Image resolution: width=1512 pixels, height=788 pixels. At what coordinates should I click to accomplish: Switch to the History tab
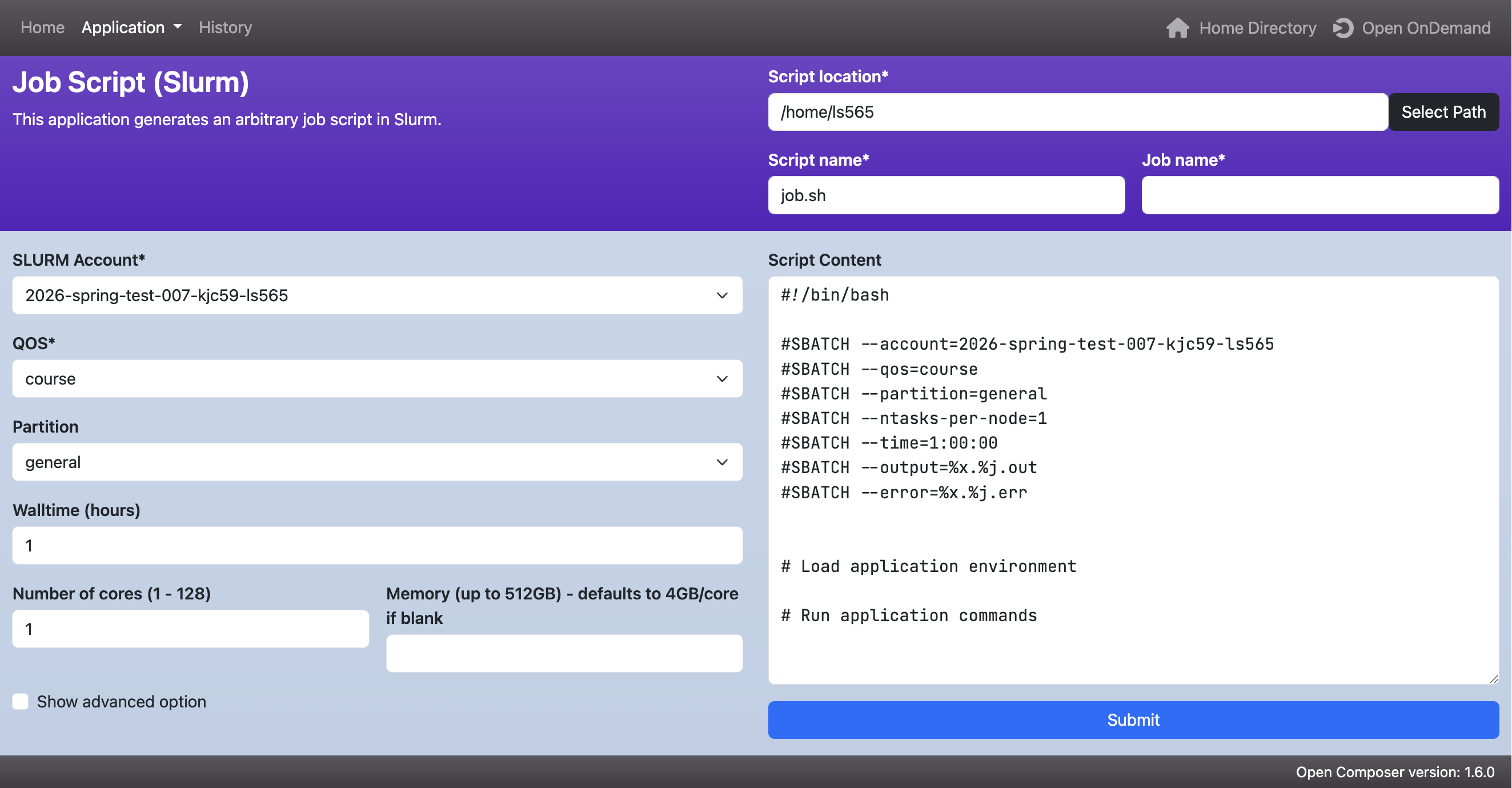point(226,27)
